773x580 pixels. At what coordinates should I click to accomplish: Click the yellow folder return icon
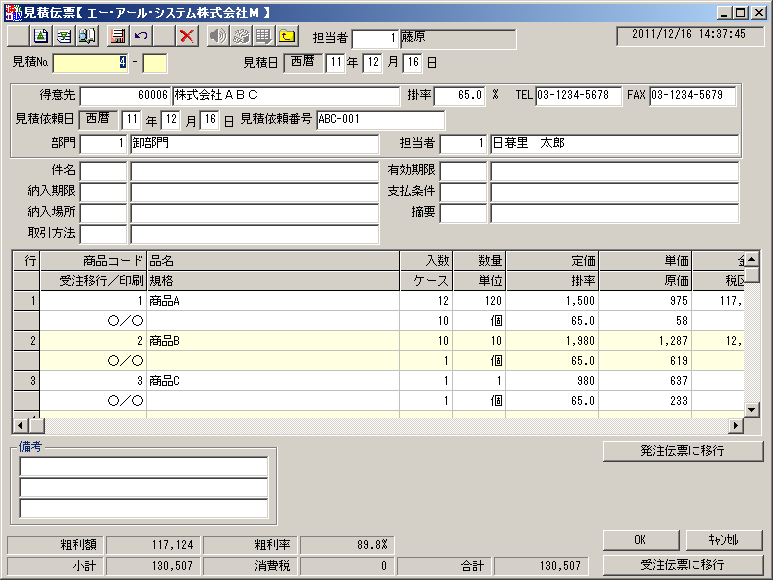pos(287,36)
